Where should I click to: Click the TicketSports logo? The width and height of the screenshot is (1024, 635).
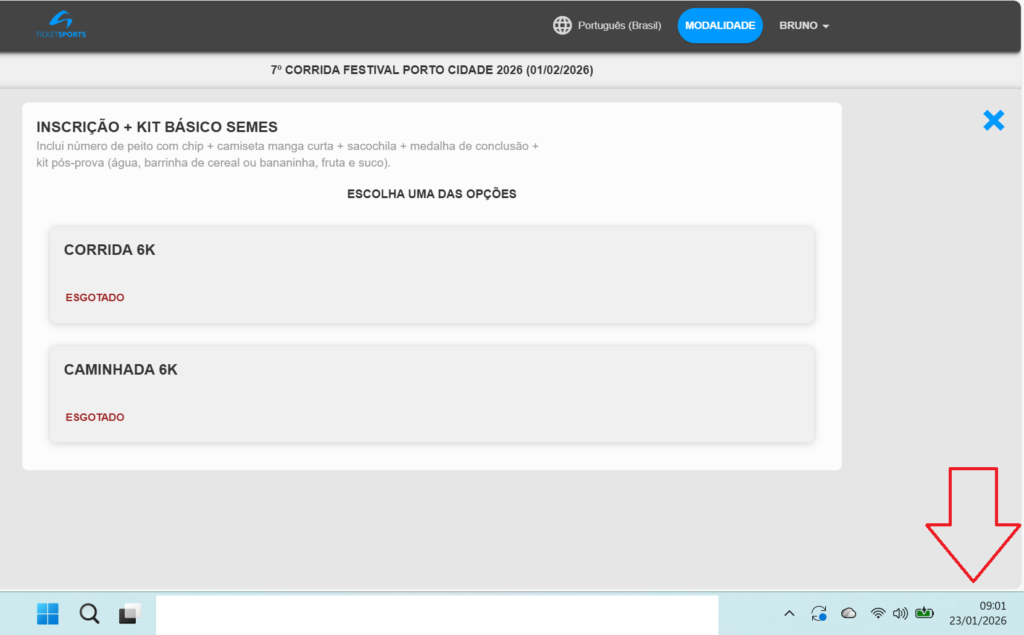(61, 25)
